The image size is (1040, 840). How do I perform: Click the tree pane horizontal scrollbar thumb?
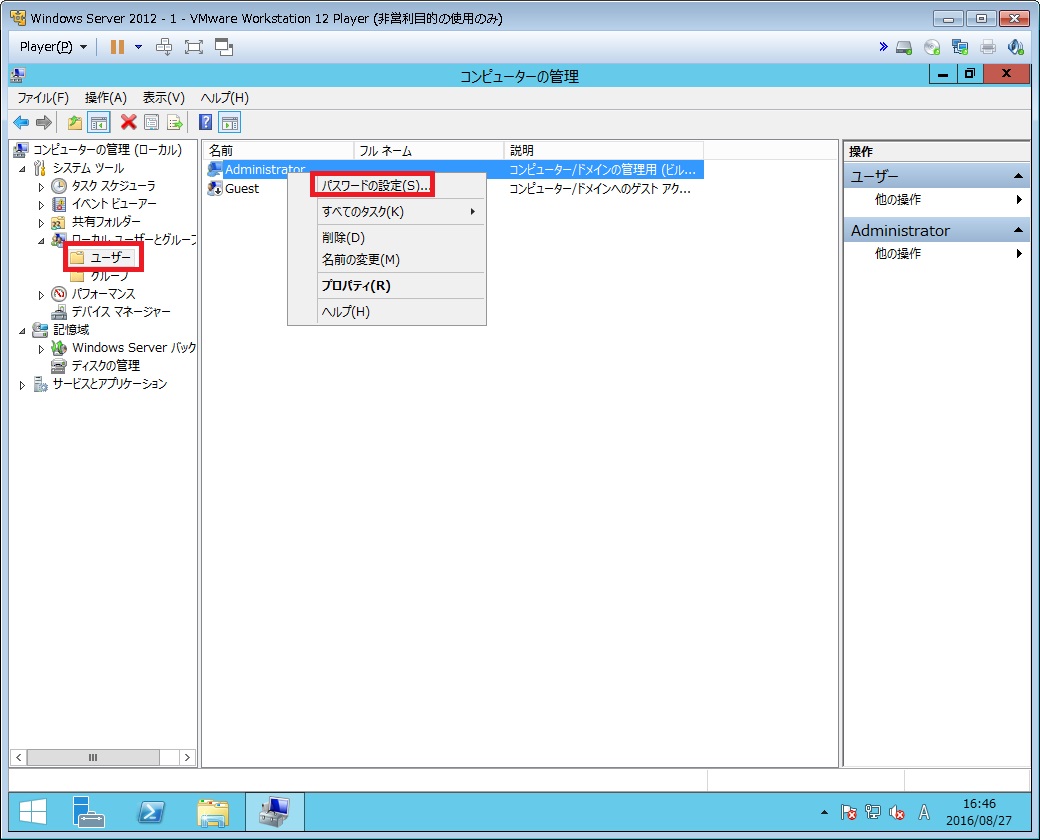click(93, 757)
